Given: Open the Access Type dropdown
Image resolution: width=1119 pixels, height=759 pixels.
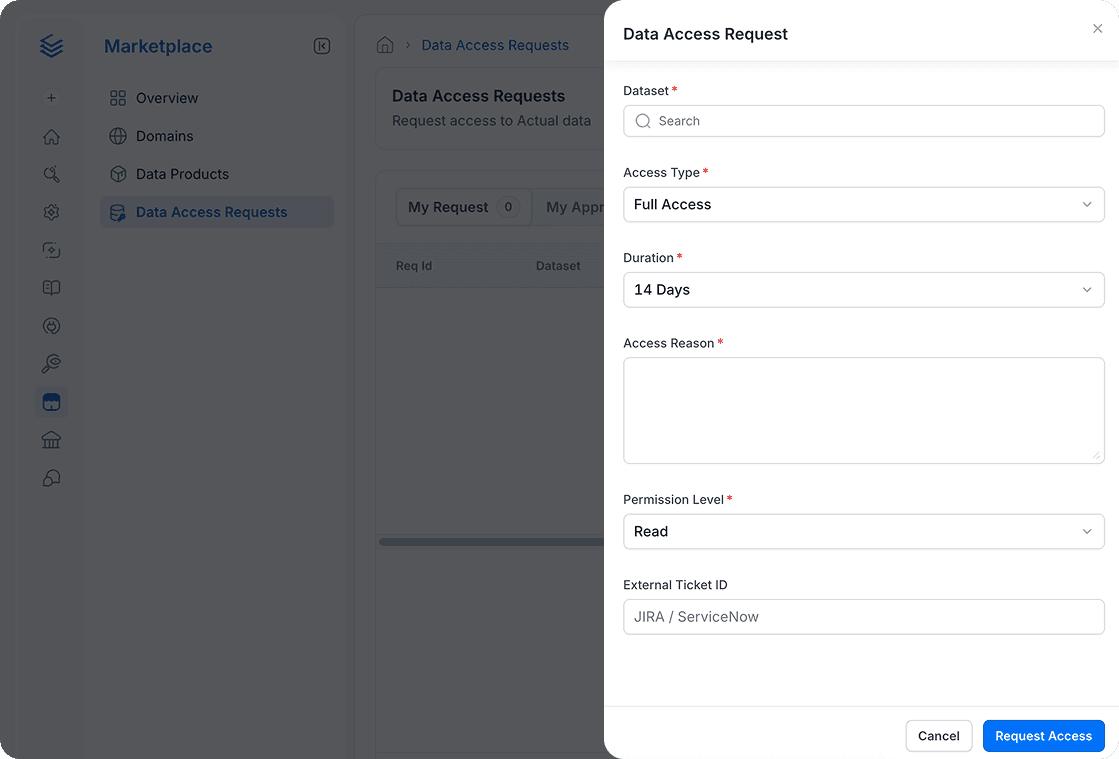Looking at the screenshot, I should [x=864, y=205].
